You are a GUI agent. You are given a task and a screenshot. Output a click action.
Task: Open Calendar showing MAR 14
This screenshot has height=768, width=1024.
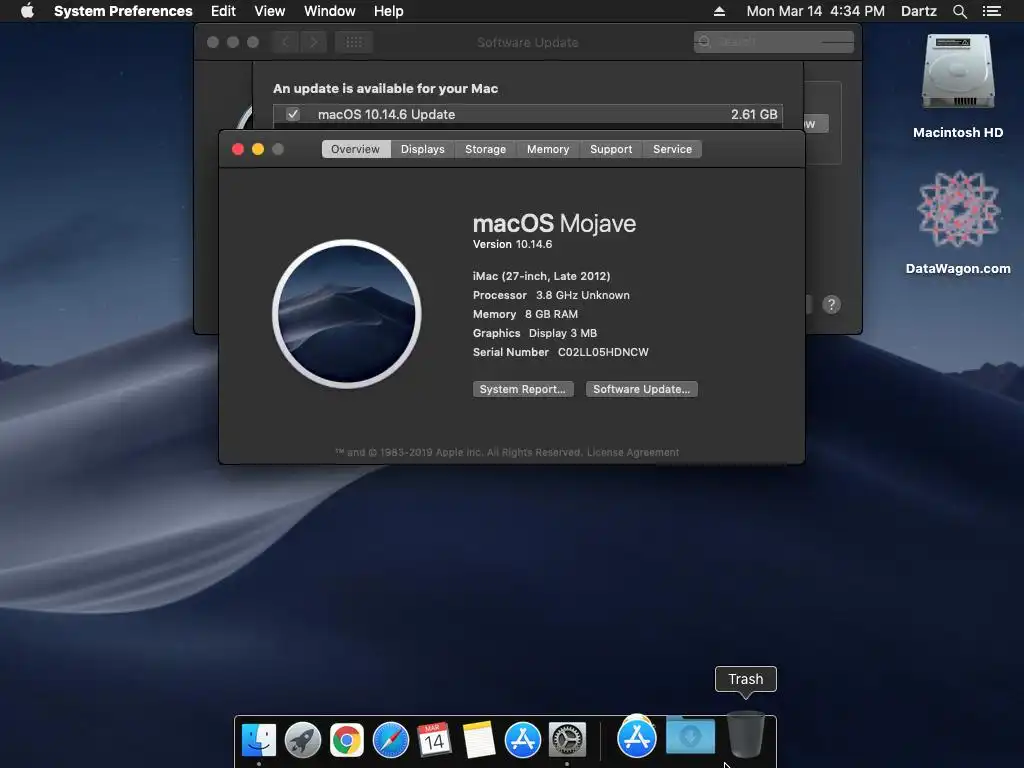pos(434,740)
